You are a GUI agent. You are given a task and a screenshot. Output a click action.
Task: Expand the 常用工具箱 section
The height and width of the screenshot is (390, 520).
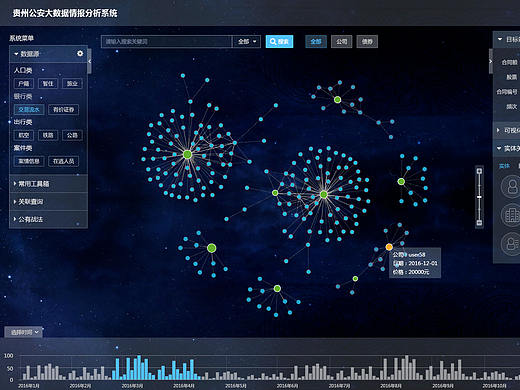coord(48,184)
